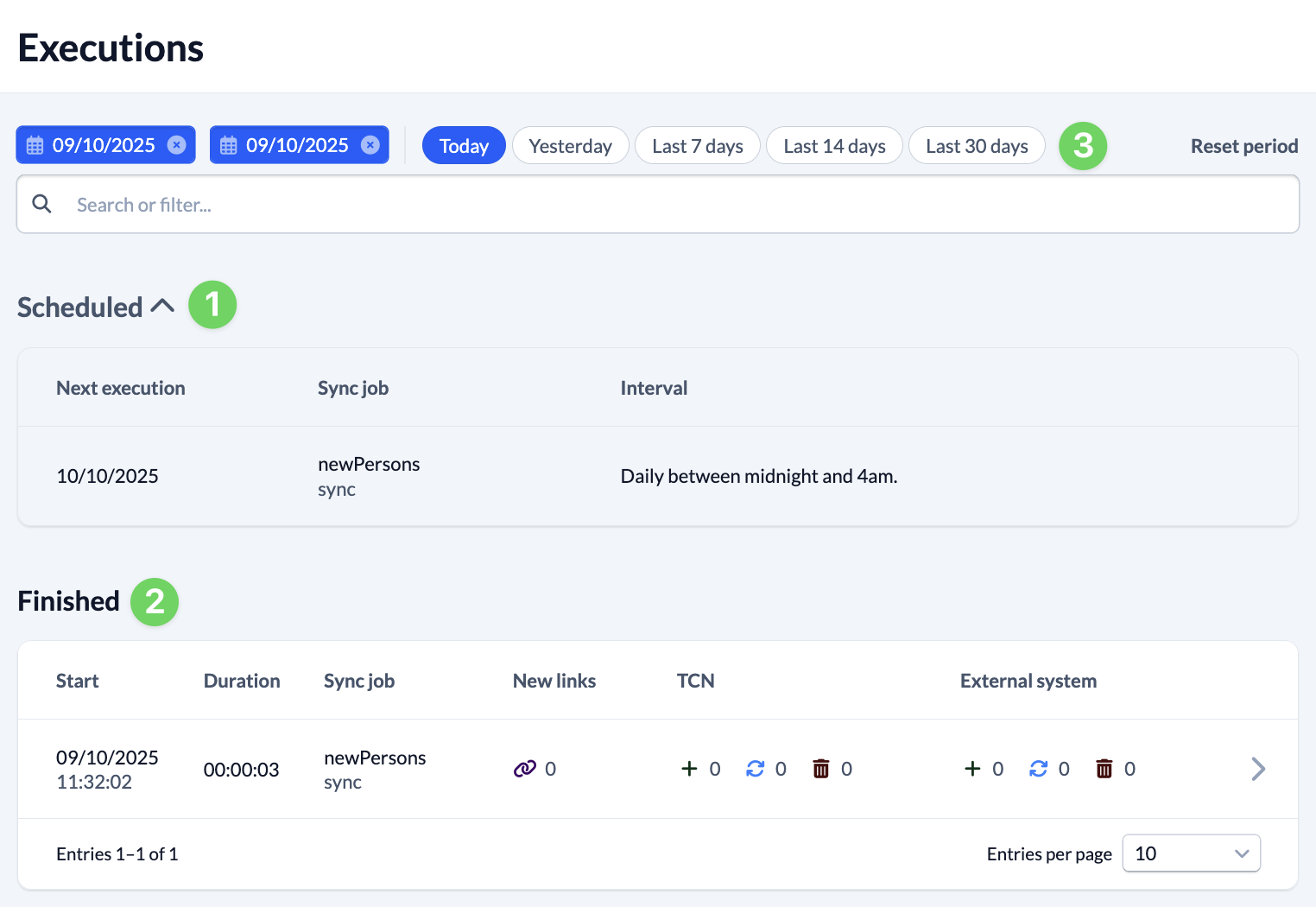Click the TCN column header
Image resolution: width=1316 pixels, height=907 pixels.
click(696, 681)
